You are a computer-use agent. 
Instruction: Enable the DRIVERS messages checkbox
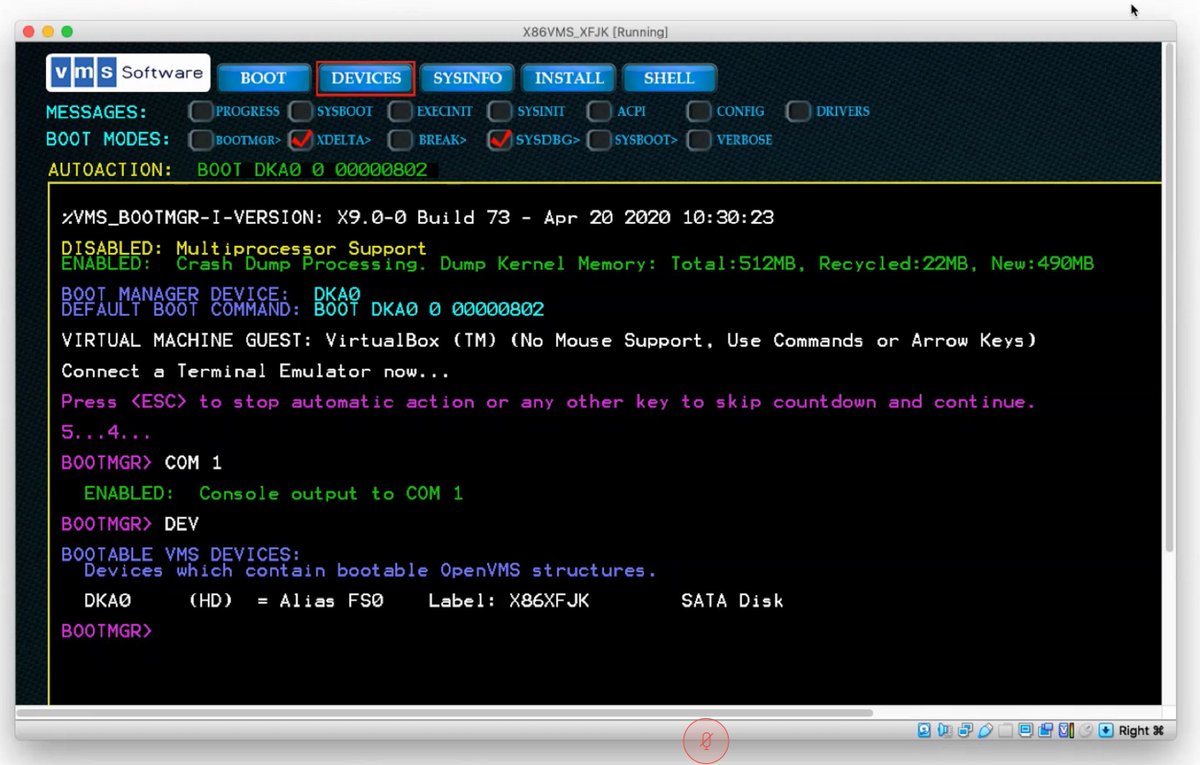click(798, 111)
